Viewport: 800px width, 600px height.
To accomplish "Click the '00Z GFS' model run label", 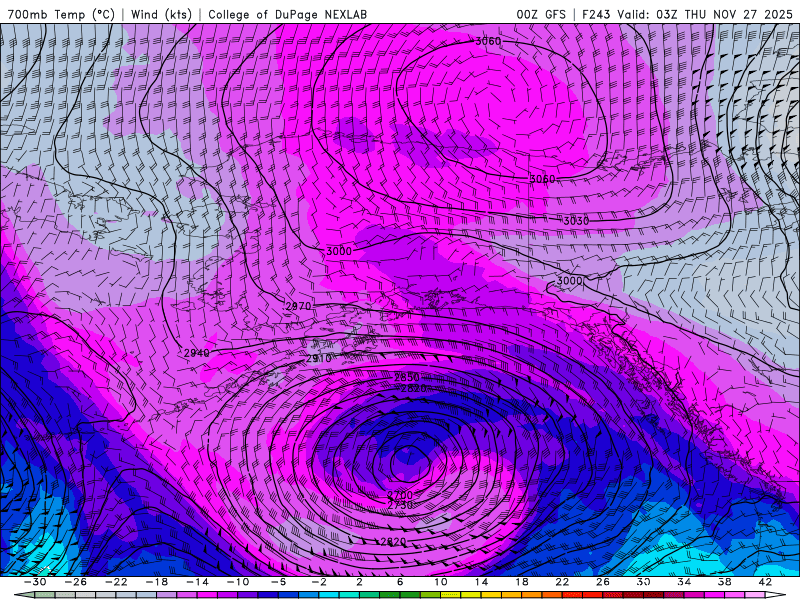I will 541,14.
